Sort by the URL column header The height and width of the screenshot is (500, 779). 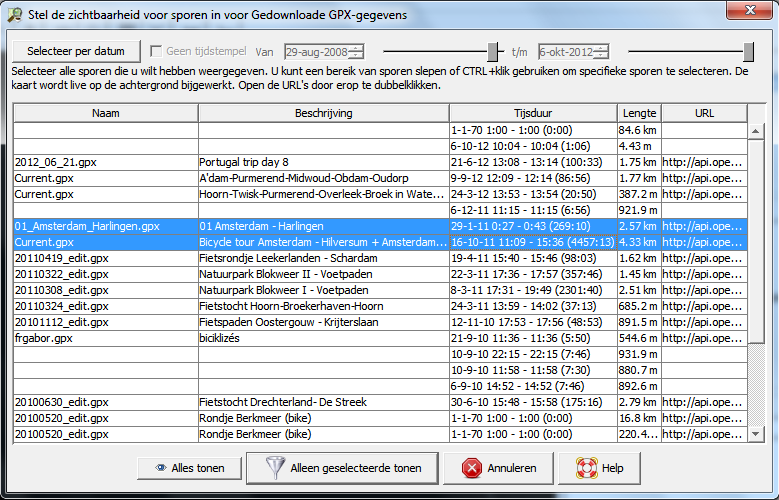click(x=704, y=113)
